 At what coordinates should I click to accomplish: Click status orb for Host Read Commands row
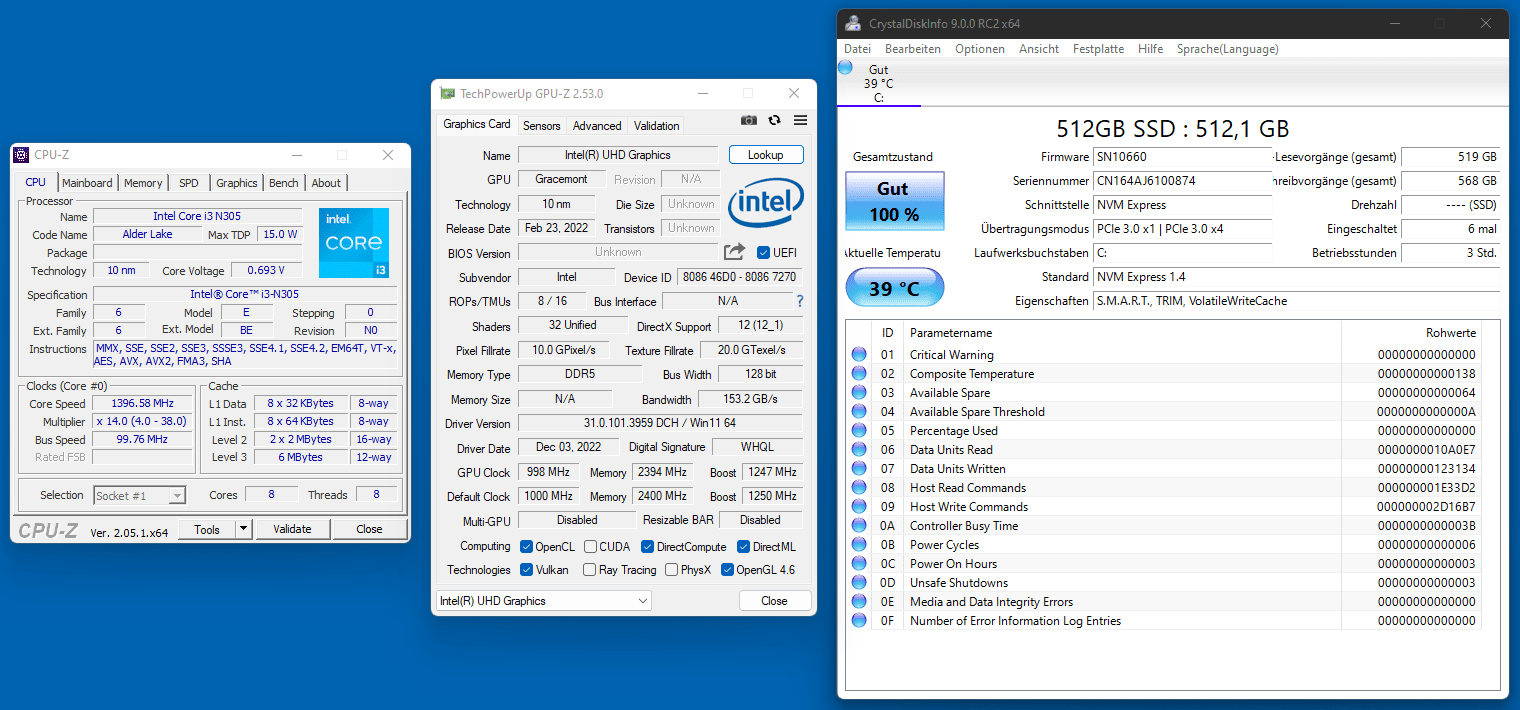point(859,488)
